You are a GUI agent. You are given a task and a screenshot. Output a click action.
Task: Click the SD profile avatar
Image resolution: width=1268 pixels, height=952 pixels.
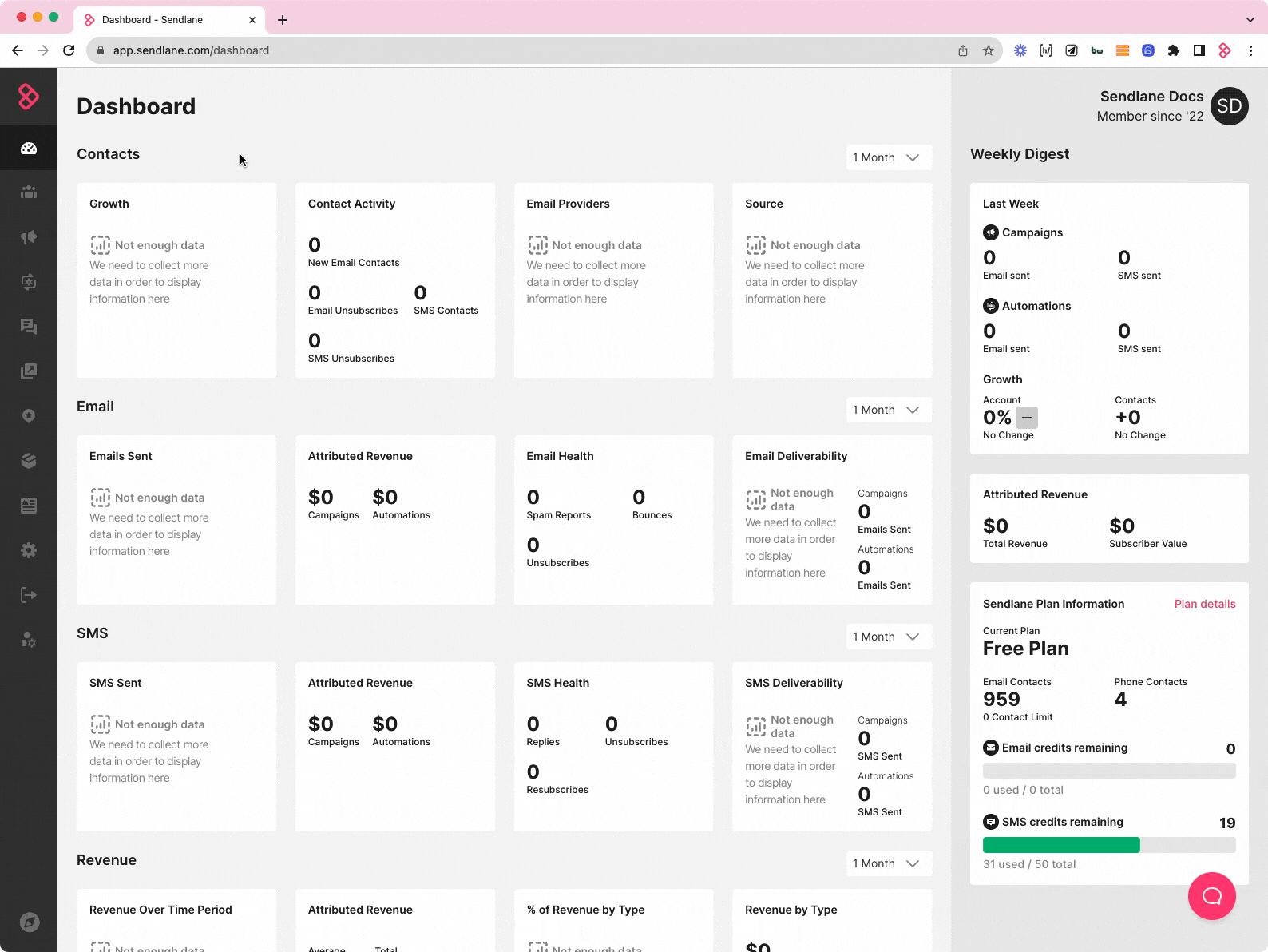[x=1230, y=106]
